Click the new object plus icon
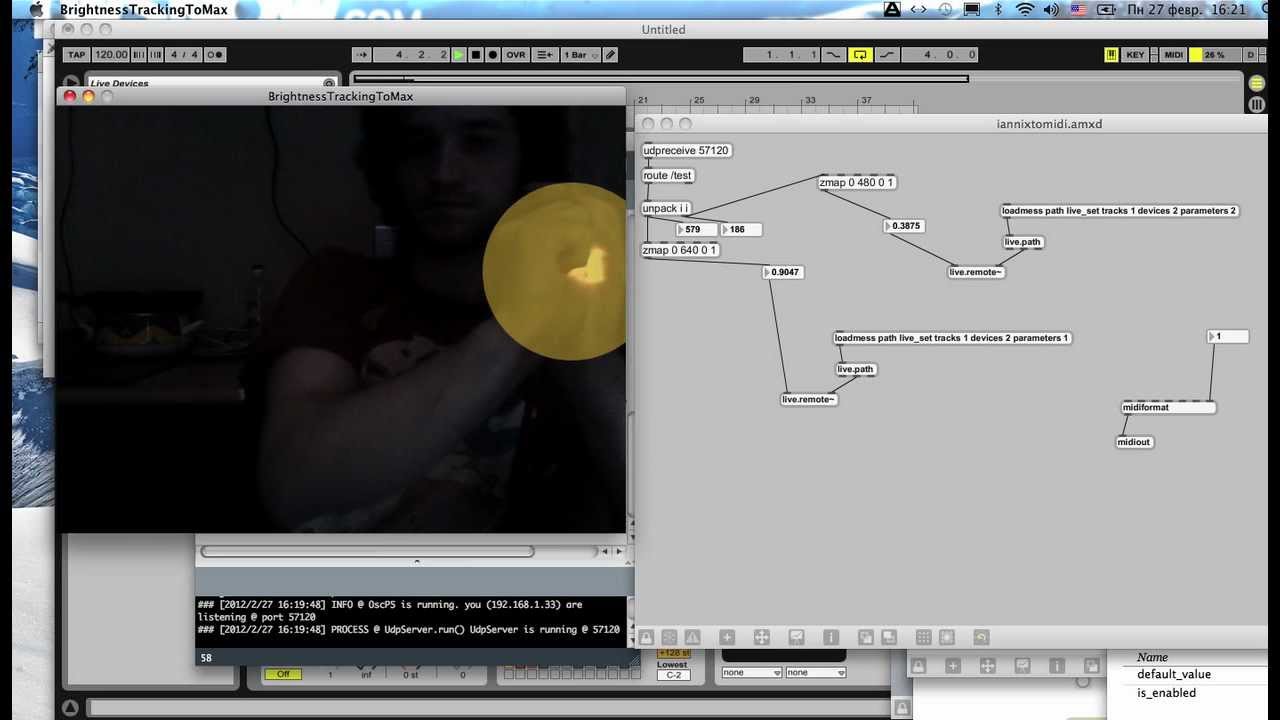Image resolution: width=1280 pixels, height=720 pixels. (727, 637)
